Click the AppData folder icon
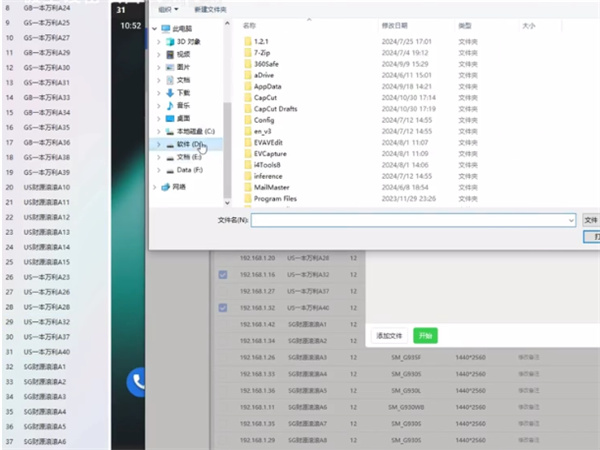 click(248, 86)
